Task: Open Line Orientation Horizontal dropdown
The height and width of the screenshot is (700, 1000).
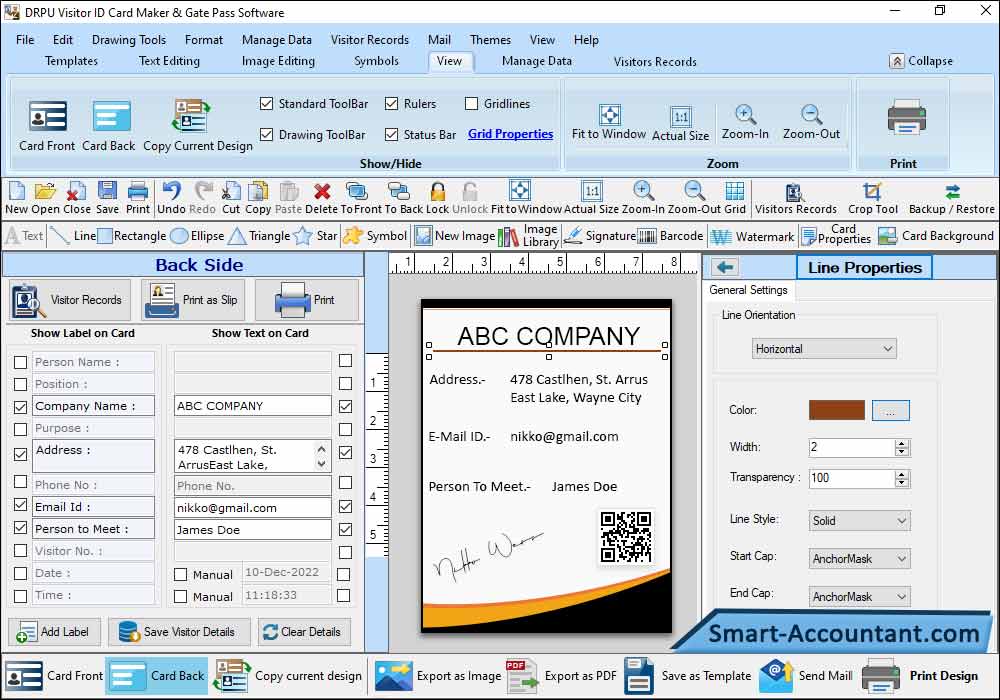Action: click(824, 349)
